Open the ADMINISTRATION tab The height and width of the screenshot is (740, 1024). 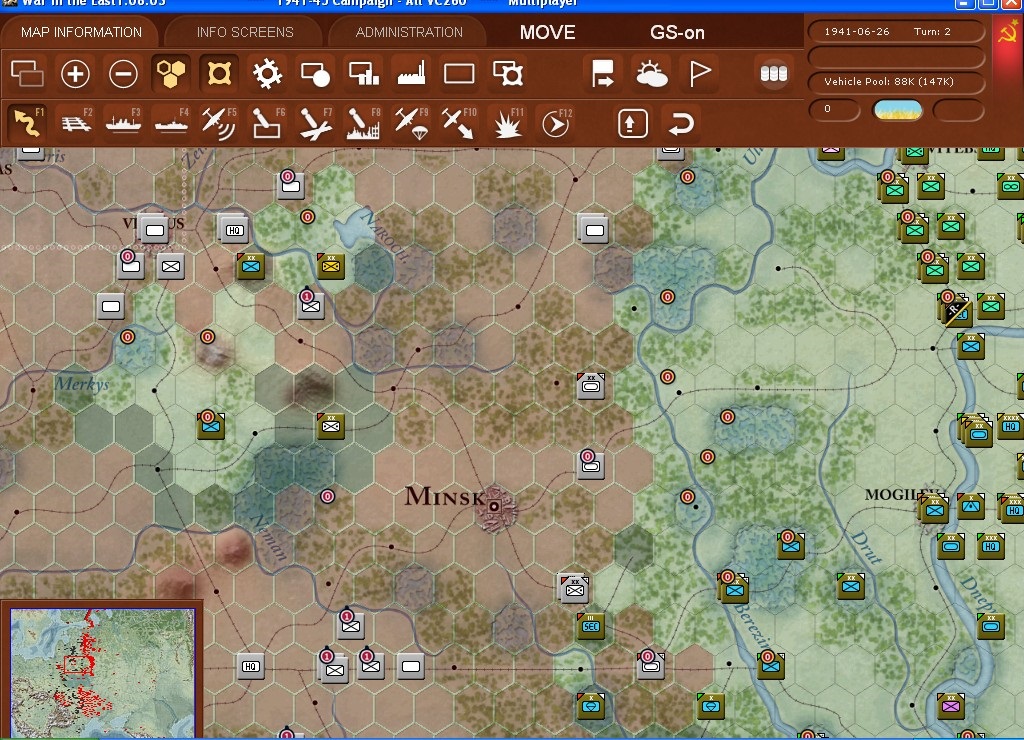pyautogui.click(x=409, y=32)
